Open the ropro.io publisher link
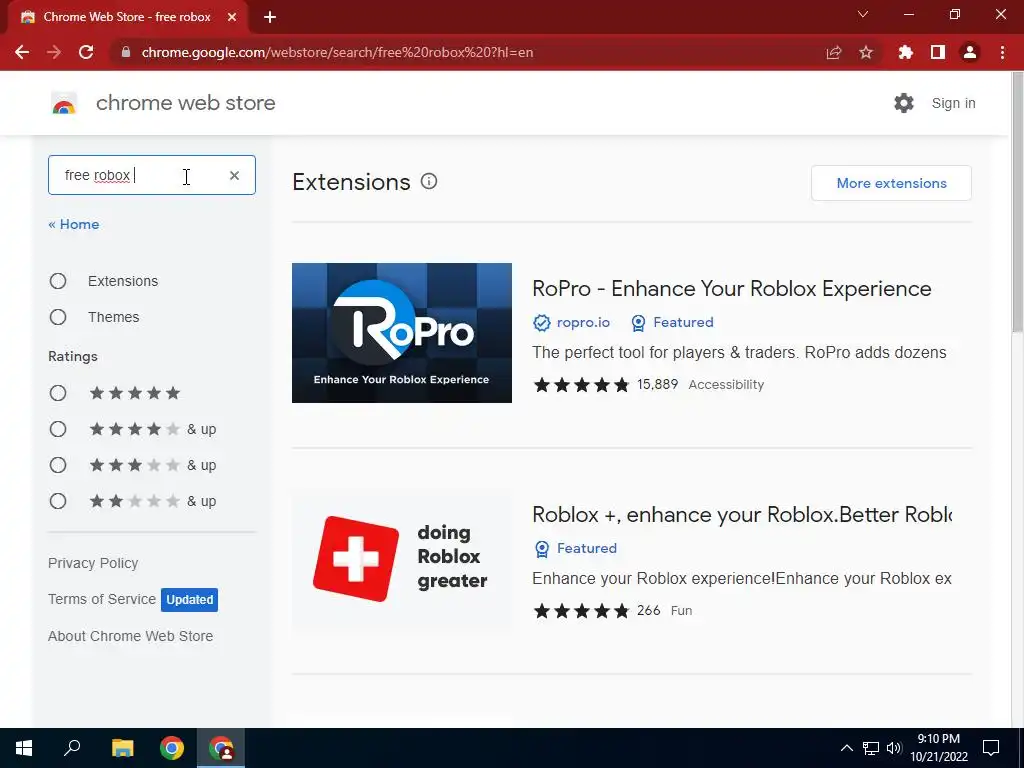Viewport: 1024px width, 768px height. tap(583, 323)
